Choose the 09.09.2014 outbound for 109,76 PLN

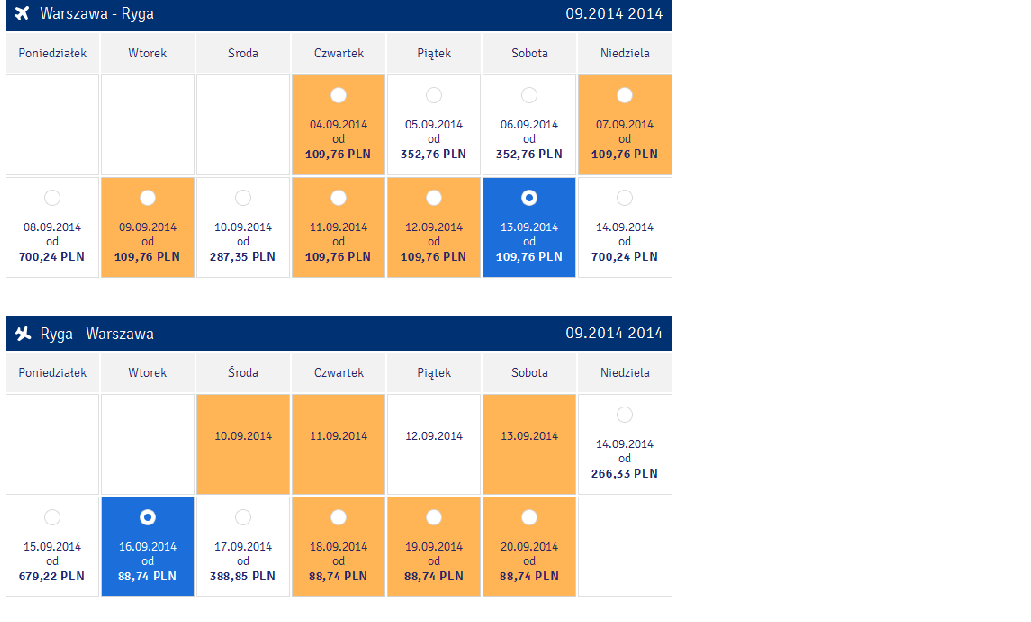pos(148,198)
